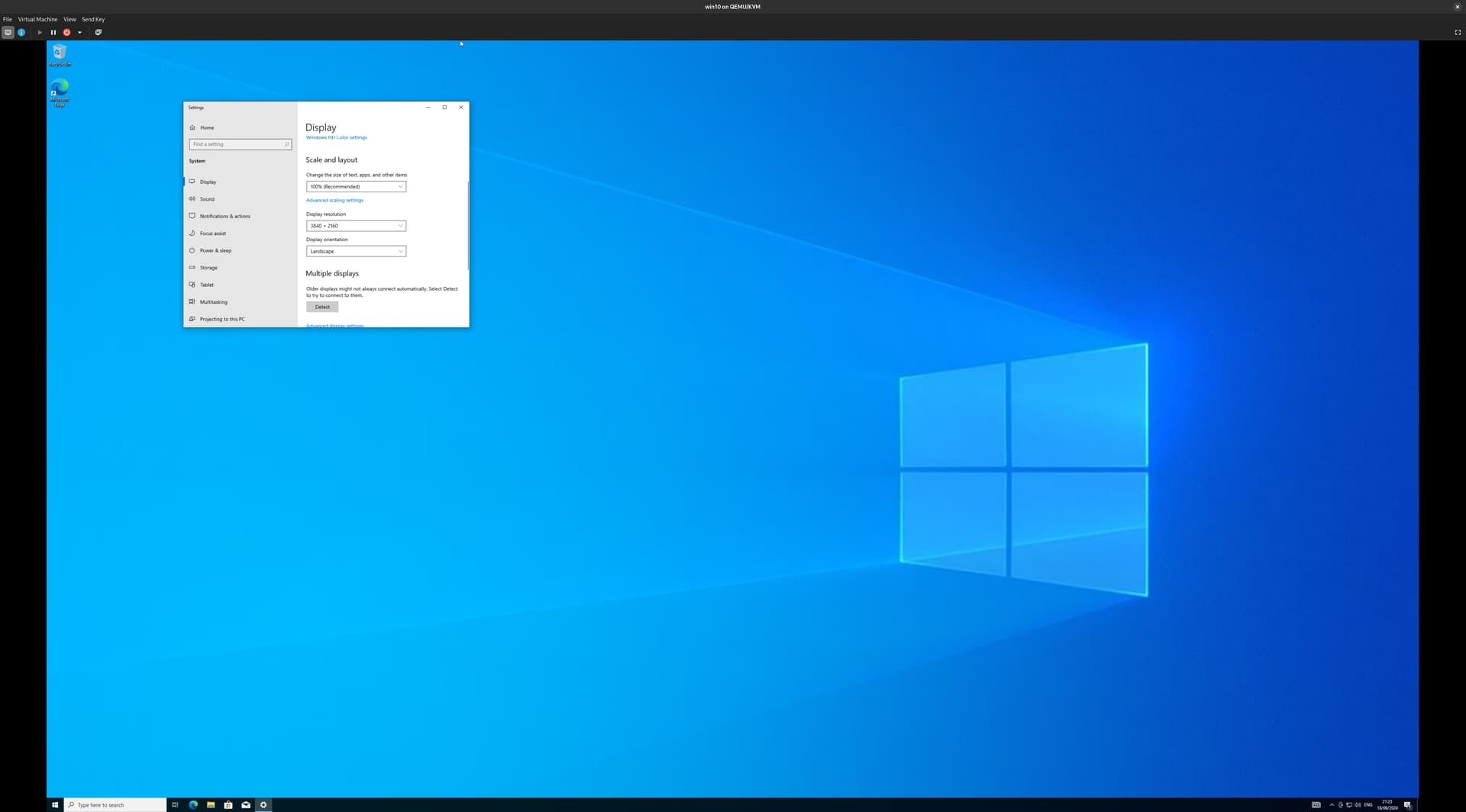Screen dimensions: 1466x812
Task: Click the search magnifier in Find a setting
Action: [286, 144]
